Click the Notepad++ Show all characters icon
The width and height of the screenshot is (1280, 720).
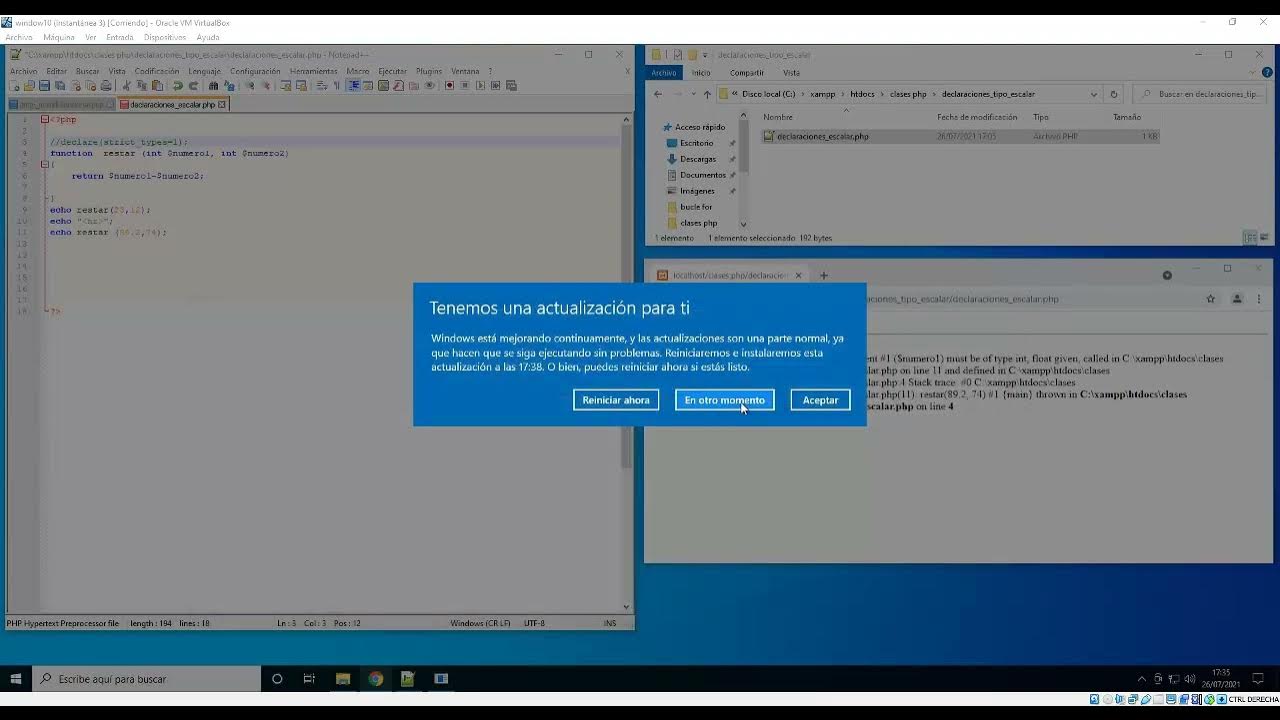[336, 85]
